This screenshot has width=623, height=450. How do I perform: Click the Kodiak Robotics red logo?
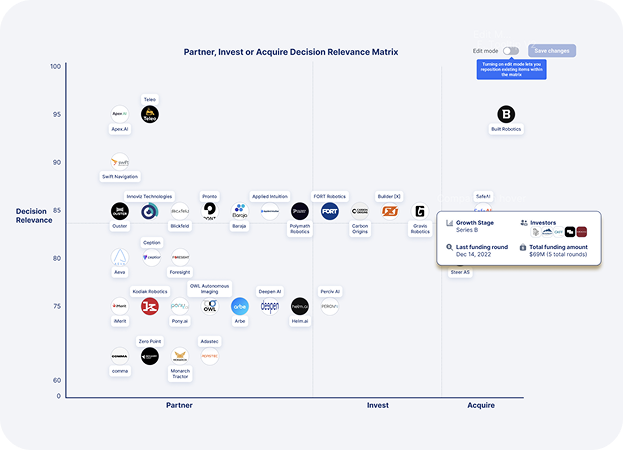pyautogui.click(x=150, y=306)
